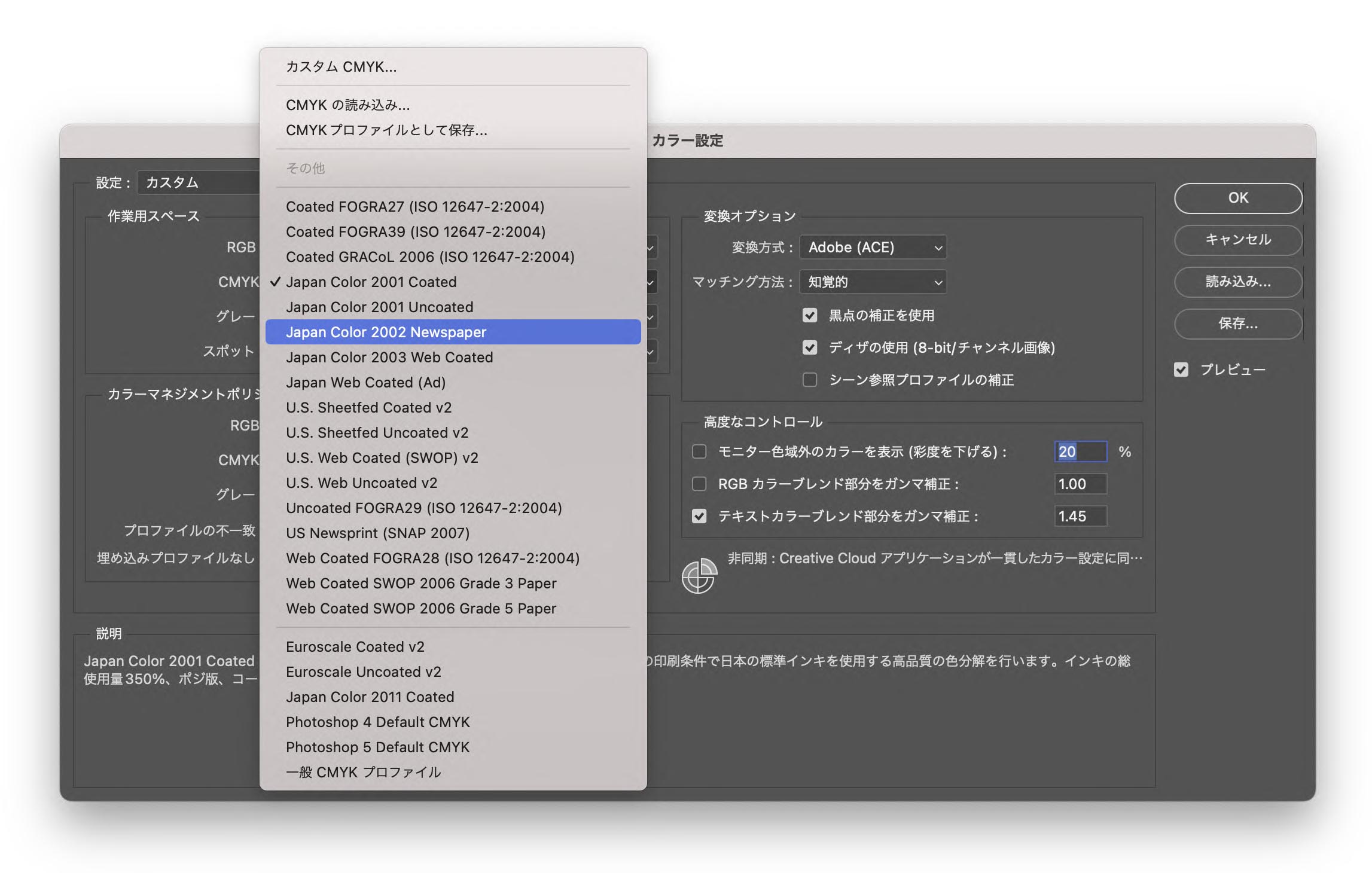
Task: Check モニター色域外のカラーを表示 checkbox
Action: point(699,451)
